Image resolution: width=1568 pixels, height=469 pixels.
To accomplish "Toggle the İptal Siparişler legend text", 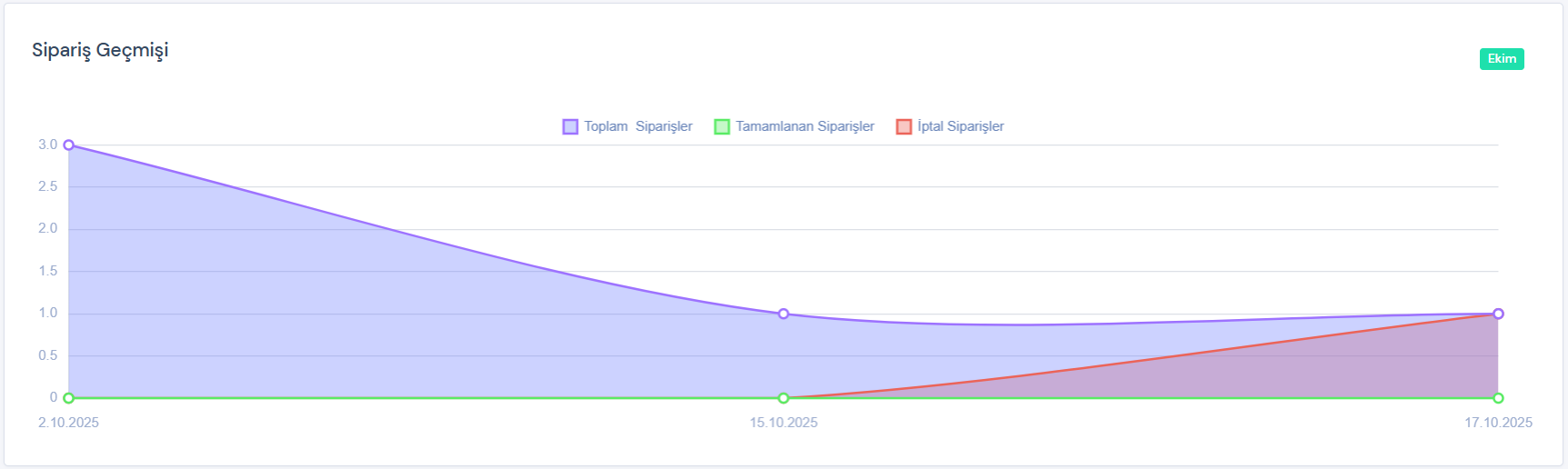I will pos(961,126).
